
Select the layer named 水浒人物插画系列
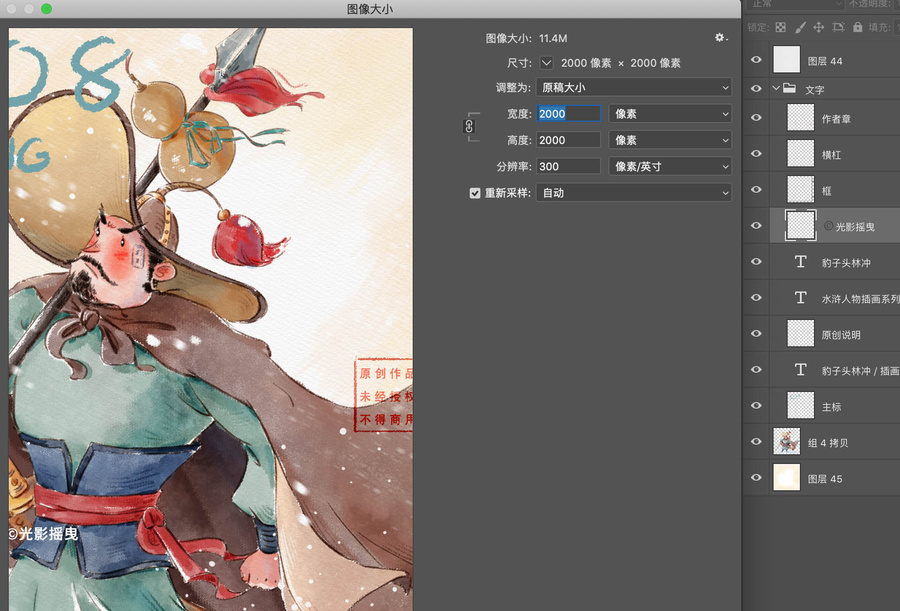860,299
